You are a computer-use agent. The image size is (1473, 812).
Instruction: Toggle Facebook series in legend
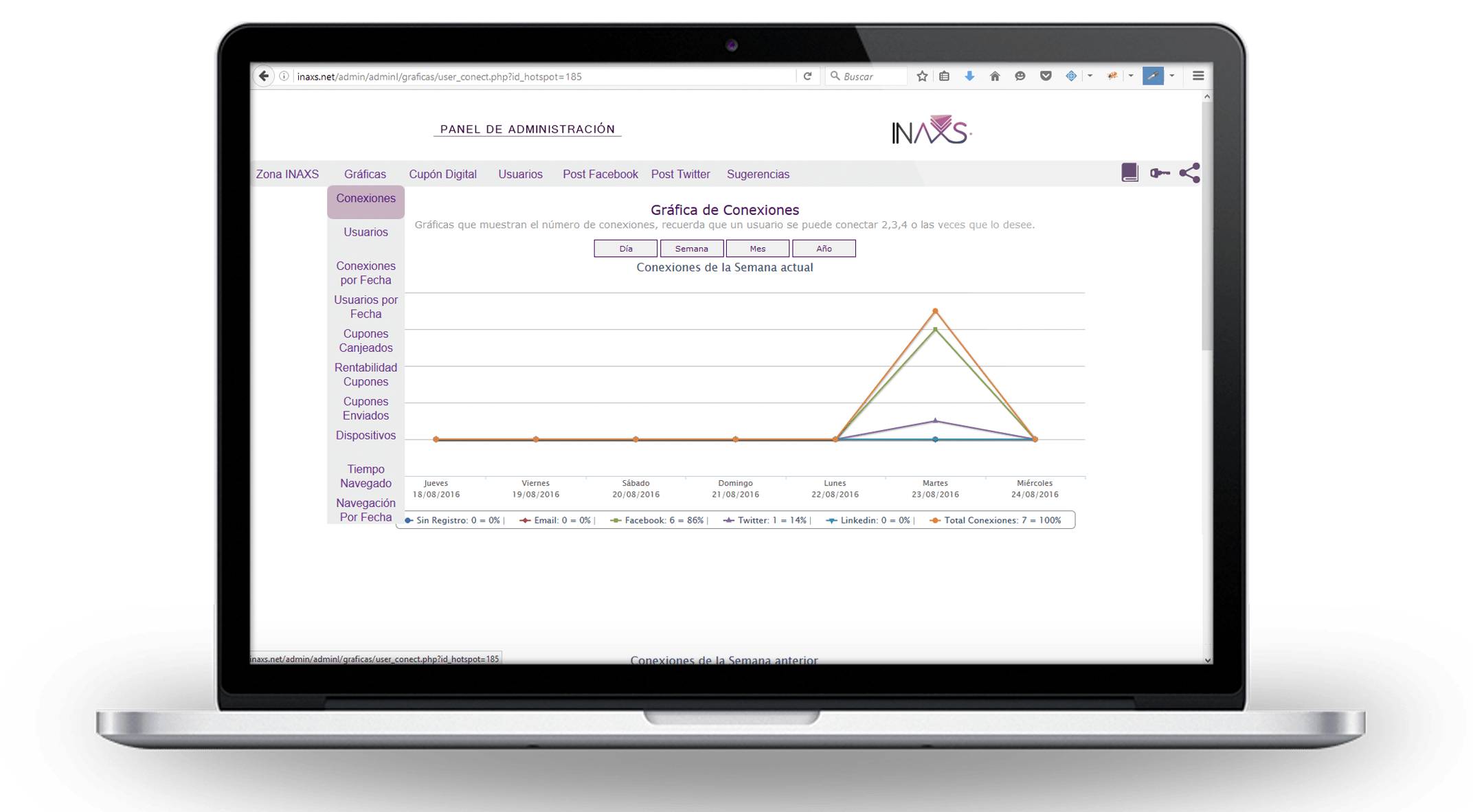click(658, 521)
